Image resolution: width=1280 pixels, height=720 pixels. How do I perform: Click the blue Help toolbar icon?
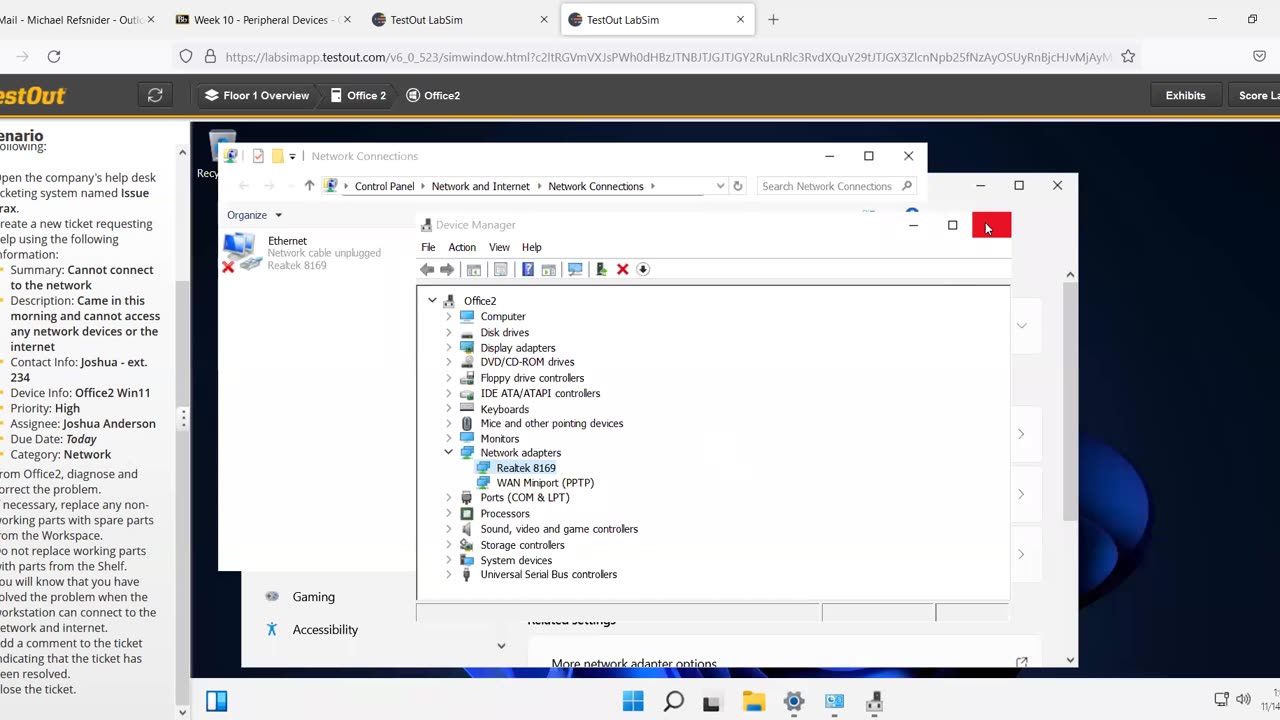click(x=528, y=269)
